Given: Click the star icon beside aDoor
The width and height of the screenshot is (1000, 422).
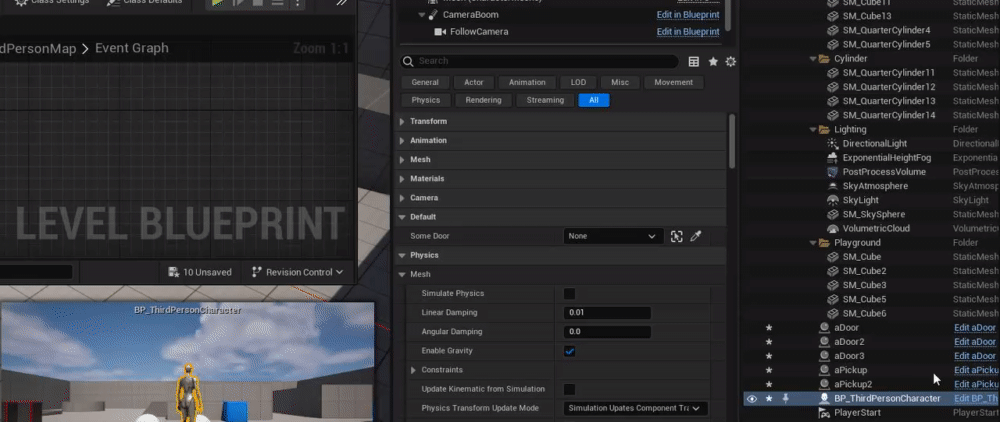Looking at the screenshot, I should pyautogui.click(x=769, y=327).
